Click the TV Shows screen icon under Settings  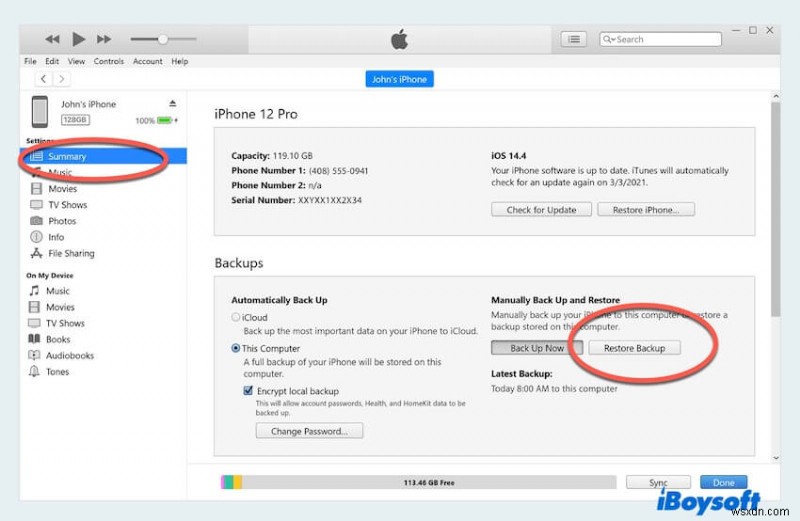click(36, 205)
